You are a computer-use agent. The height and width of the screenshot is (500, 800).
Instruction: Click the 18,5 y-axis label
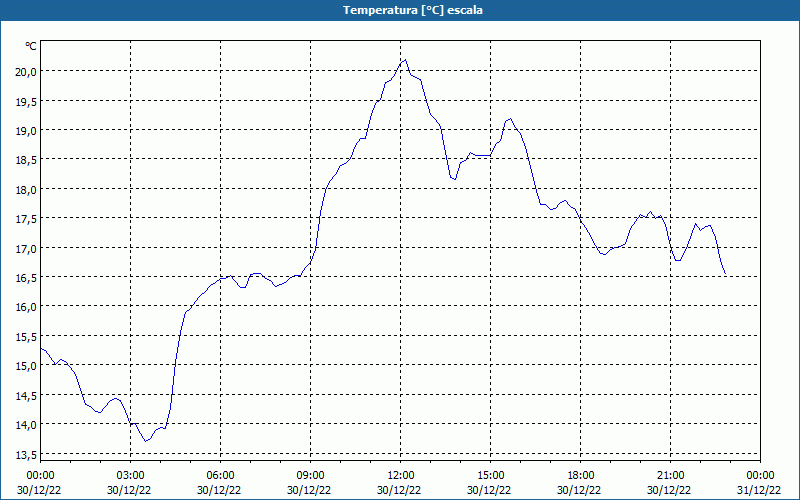[x=27, y=160]
